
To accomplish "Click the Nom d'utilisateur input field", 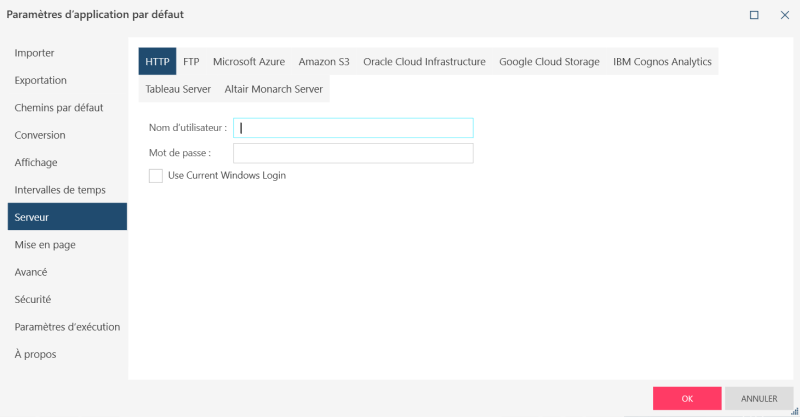I will click(353, 128).
